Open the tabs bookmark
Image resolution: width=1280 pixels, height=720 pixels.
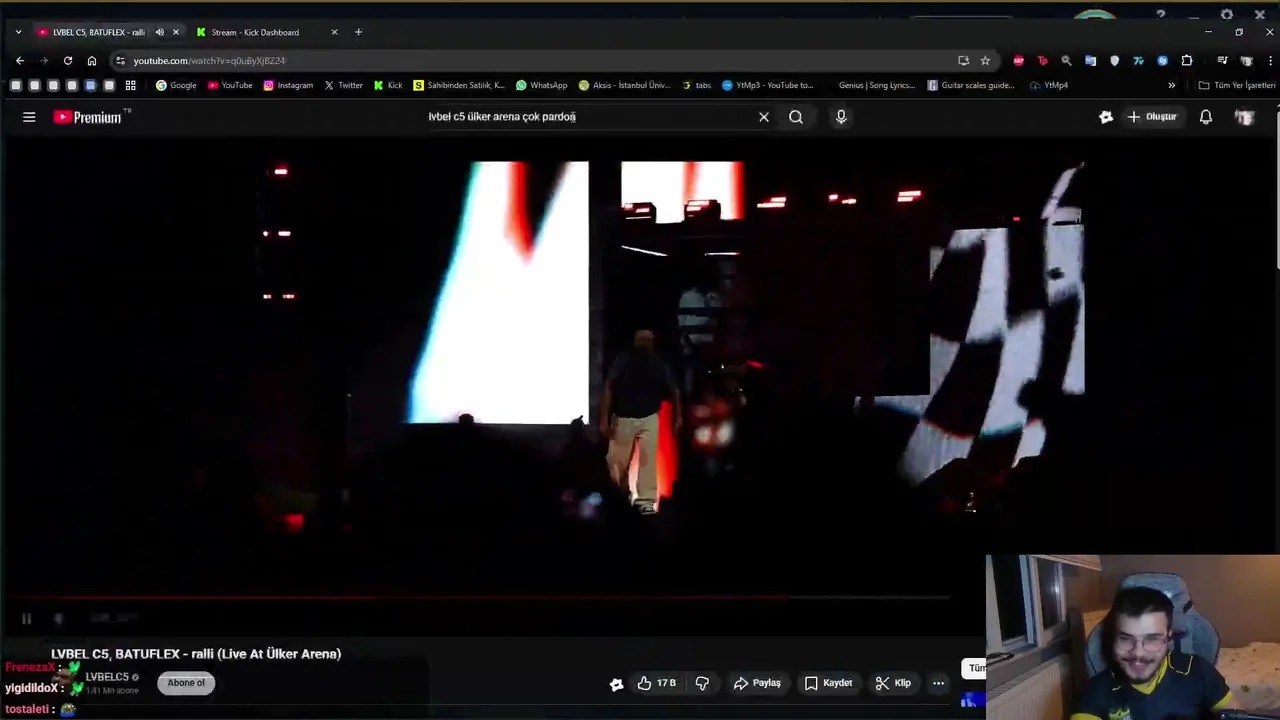[697, 85]
